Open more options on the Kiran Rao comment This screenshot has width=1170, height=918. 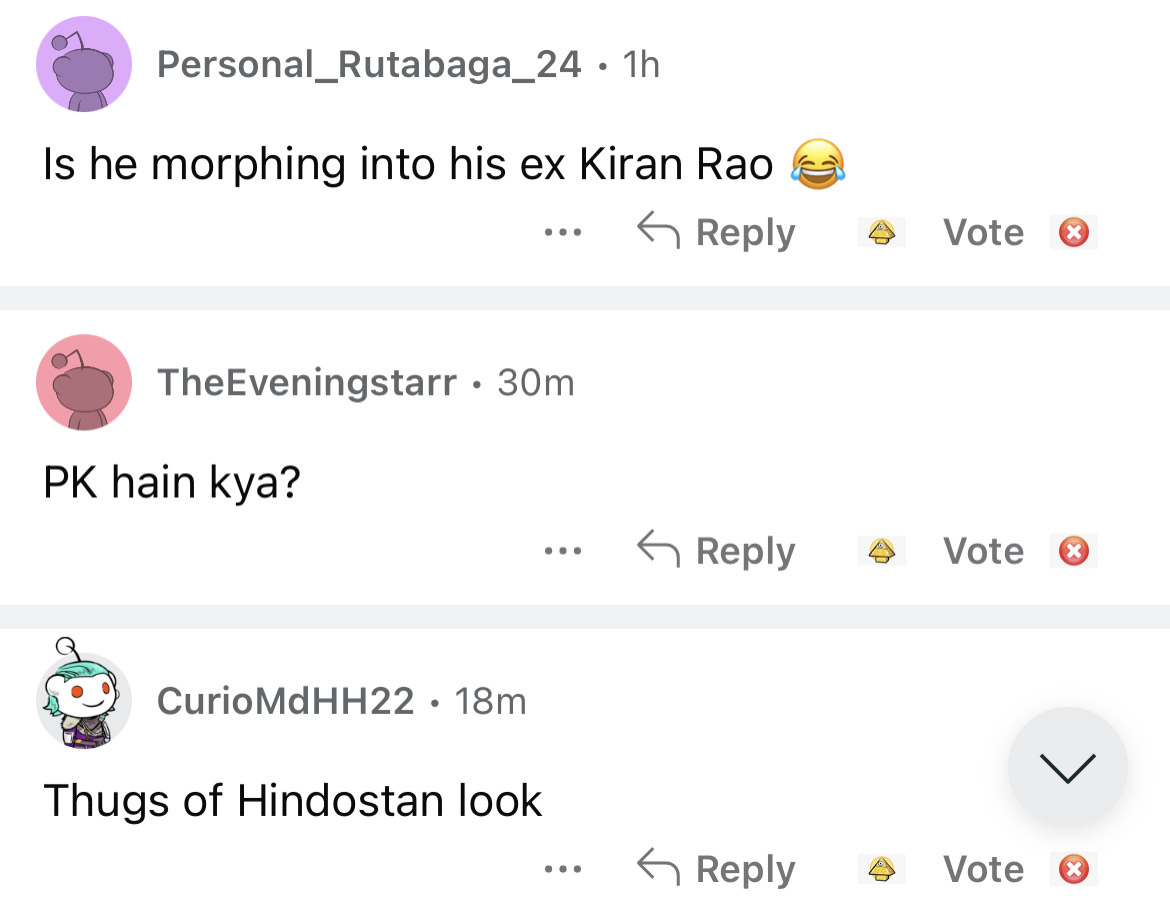pos(563,233)
